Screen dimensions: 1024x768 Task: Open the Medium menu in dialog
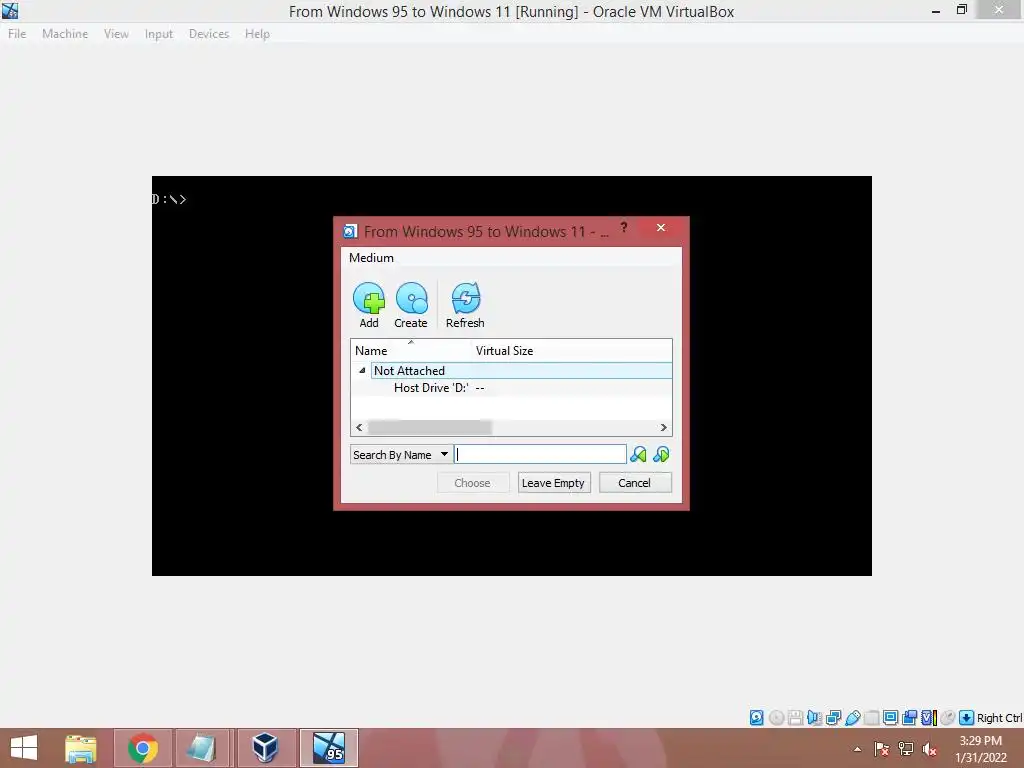pos(371,257)
